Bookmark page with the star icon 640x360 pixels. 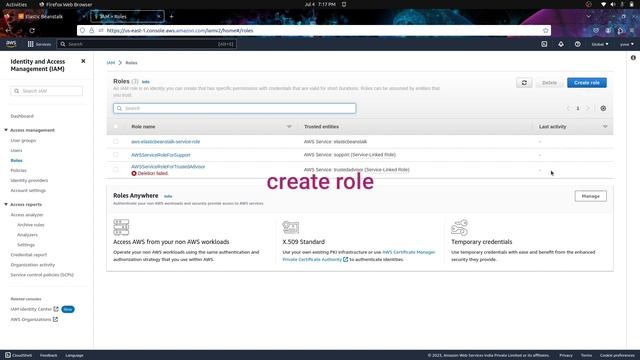[546, 31]
